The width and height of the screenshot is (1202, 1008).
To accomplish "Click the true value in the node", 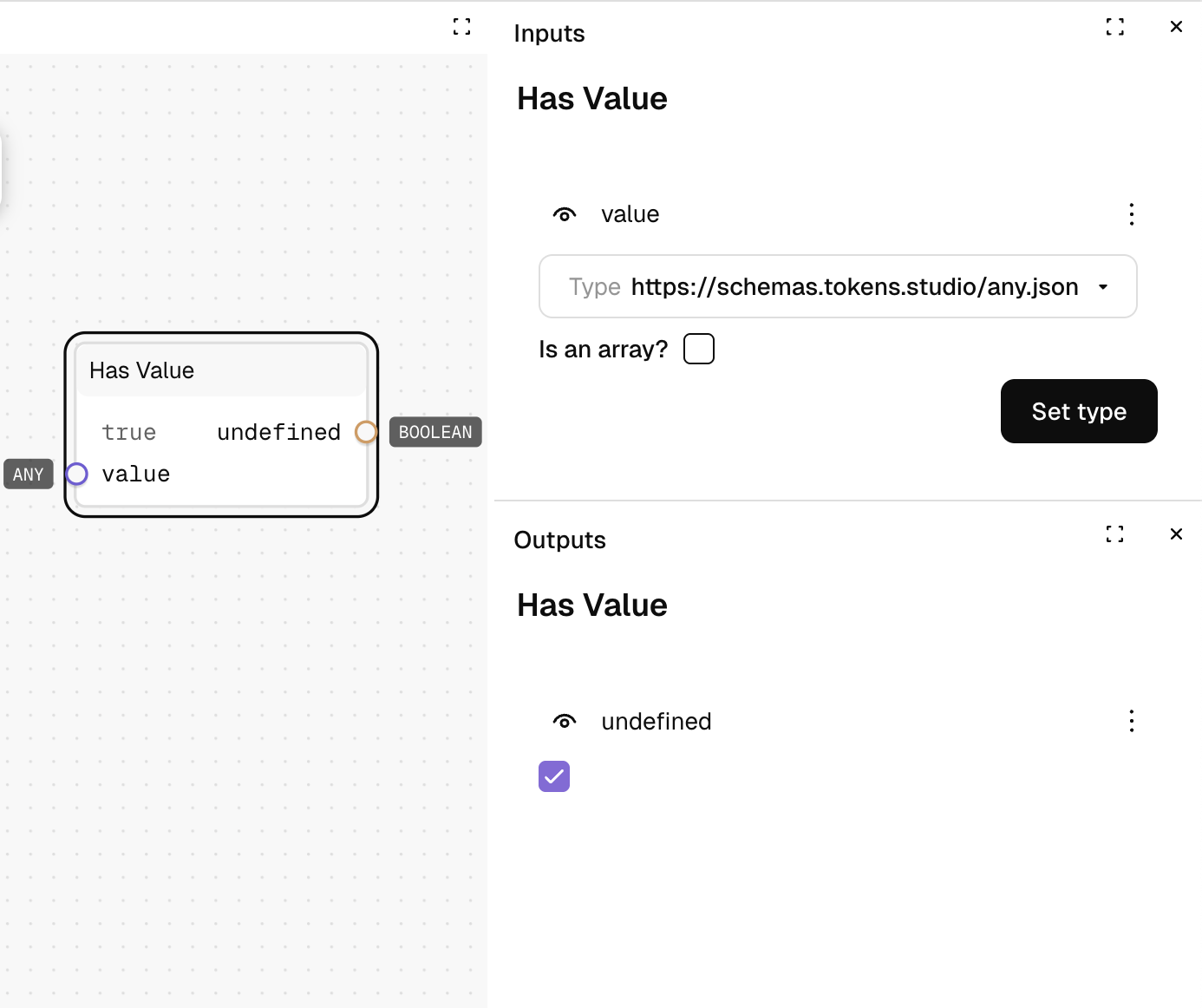I will click(x=129, y=432).
